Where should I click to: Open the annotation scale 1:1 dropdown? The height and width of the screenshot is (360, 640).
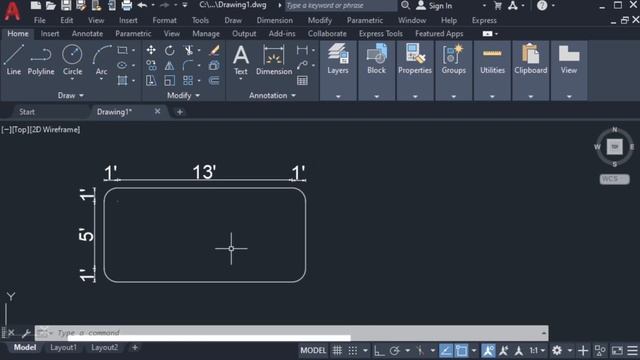537,351
